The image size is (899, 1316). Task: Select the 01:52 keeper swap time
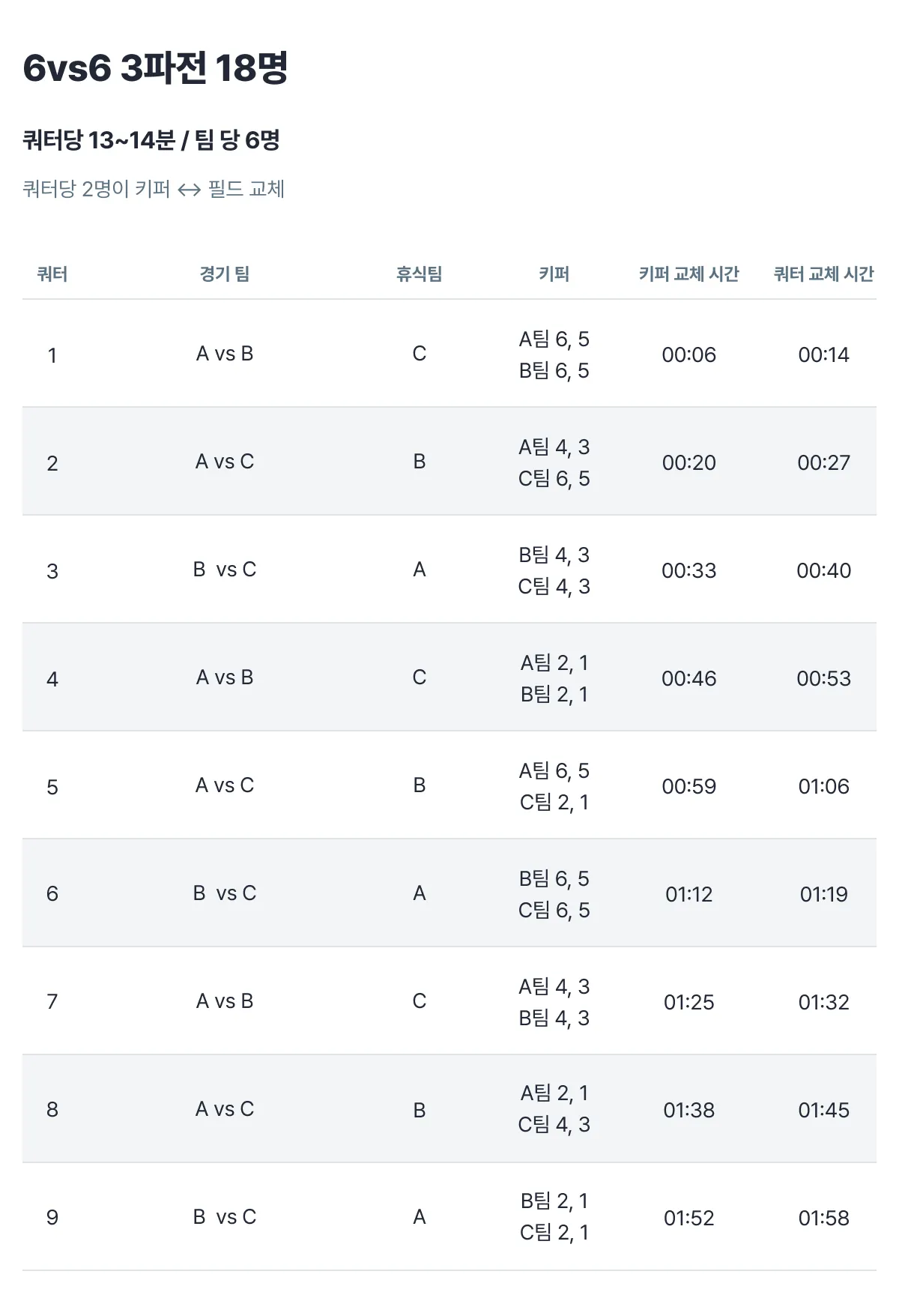point(689,1218)
